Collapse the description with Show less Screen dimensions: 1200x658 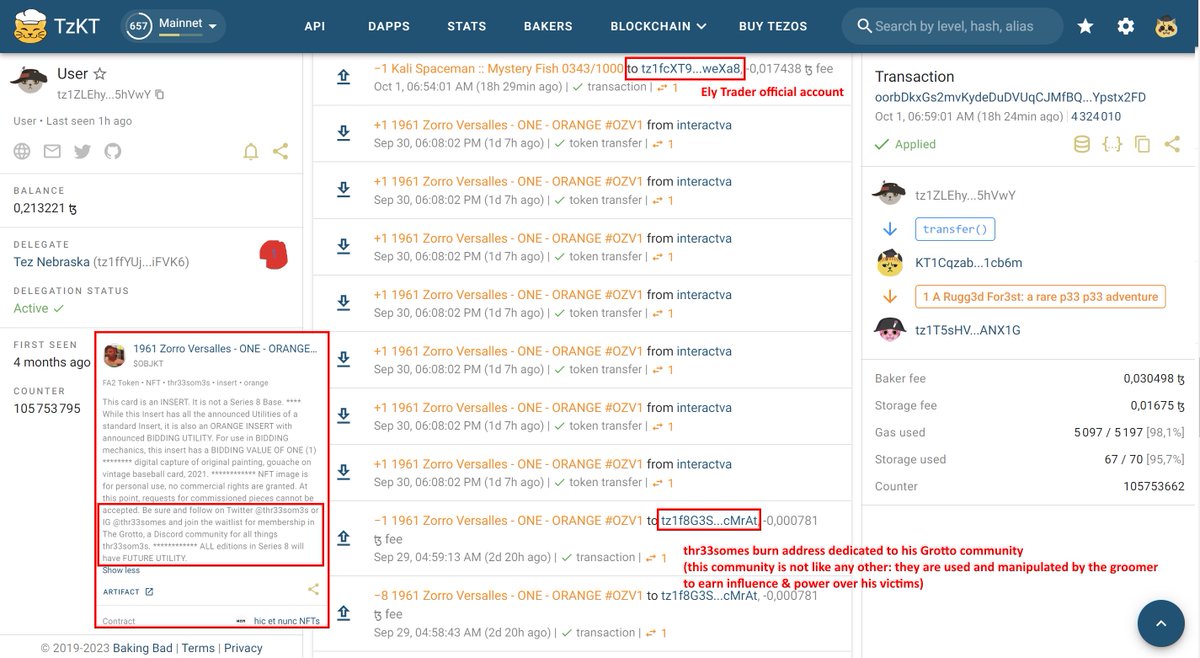(x=122, y=570)
